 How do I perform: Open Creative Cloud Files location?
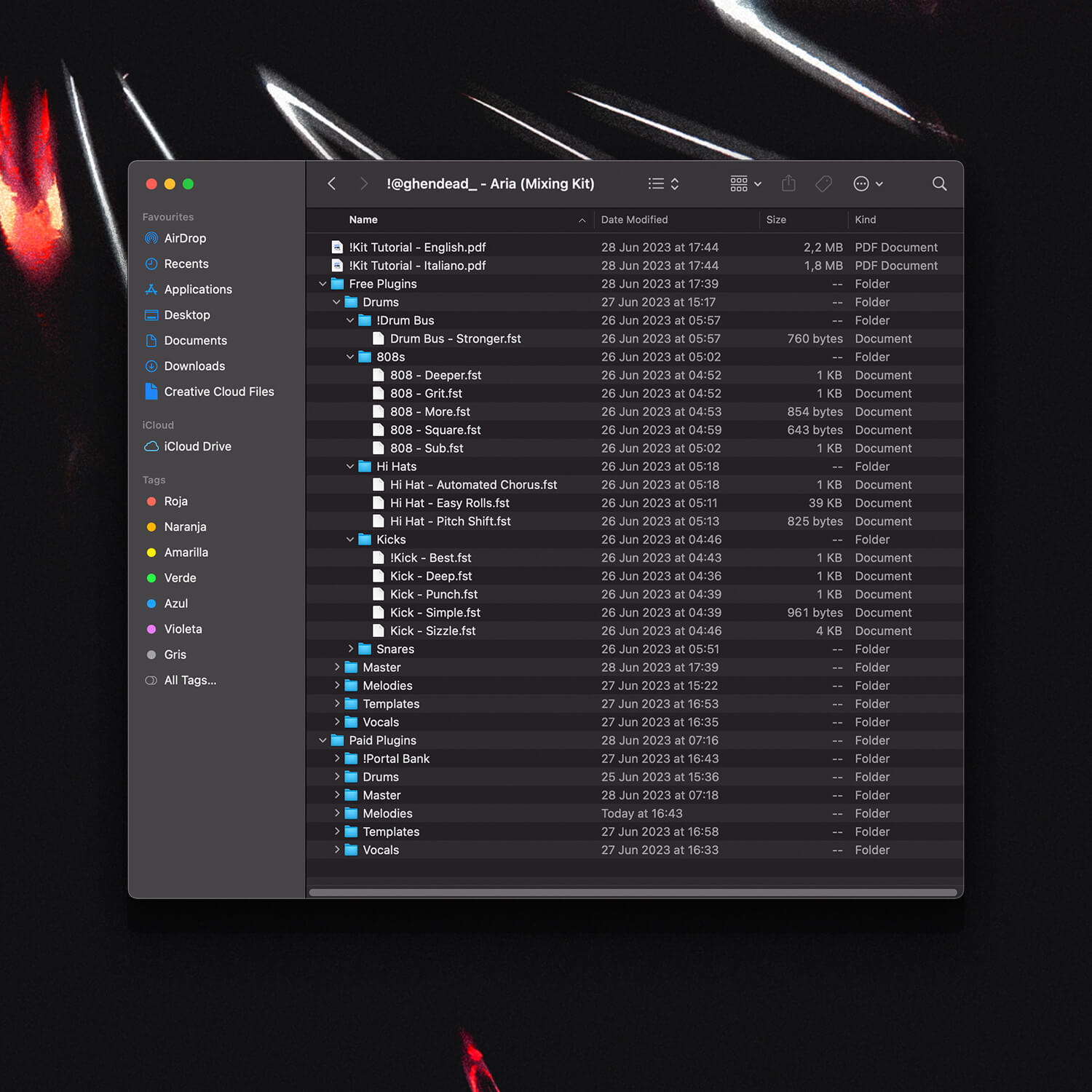tap(219, 392)
